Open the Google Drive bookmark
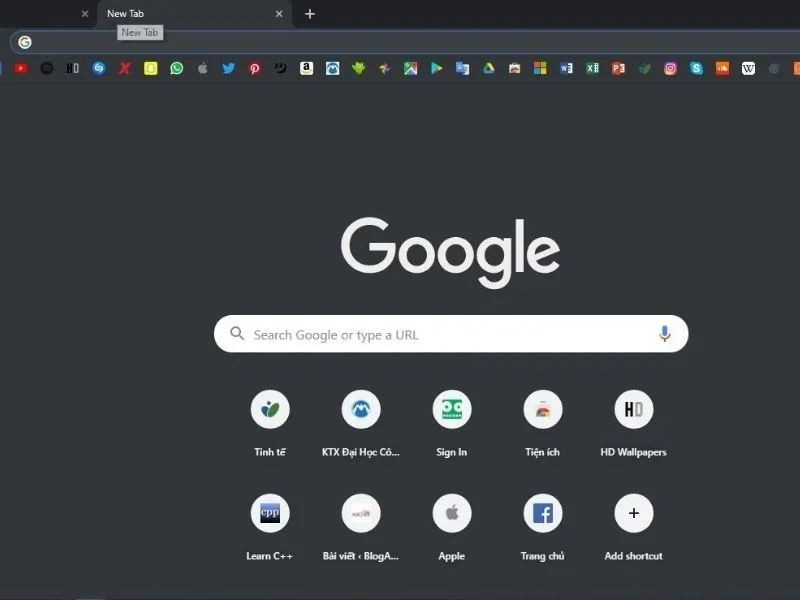 [x=488, y=68]
